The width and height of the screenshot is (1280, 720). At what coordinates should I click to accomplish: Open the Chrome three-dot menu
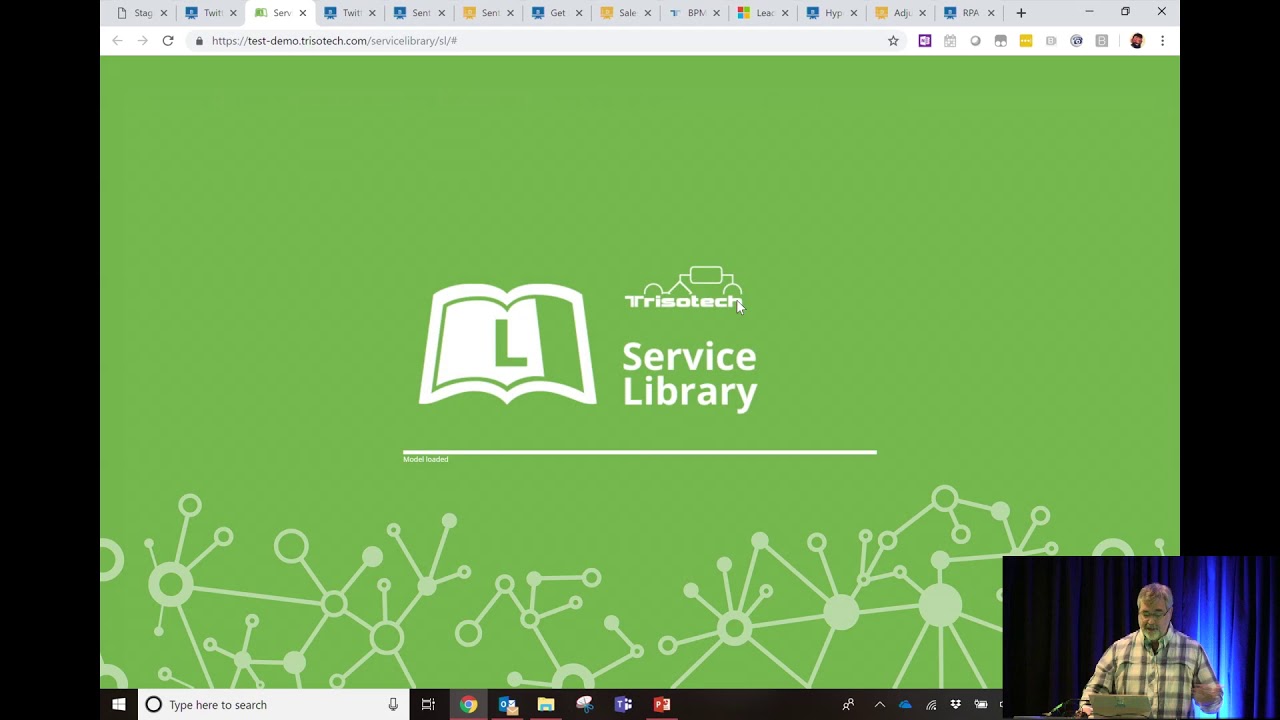(1162, 41)
